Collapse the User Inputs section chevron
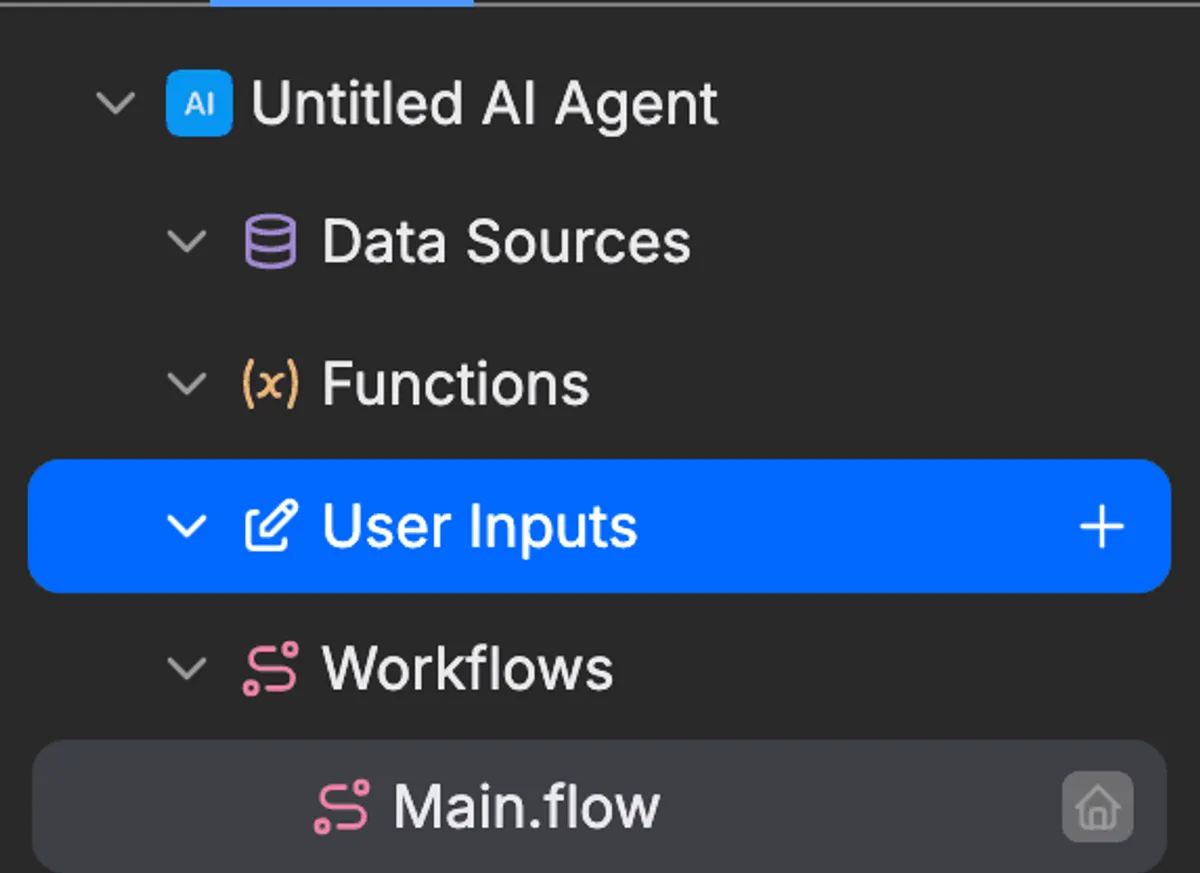 187,526
